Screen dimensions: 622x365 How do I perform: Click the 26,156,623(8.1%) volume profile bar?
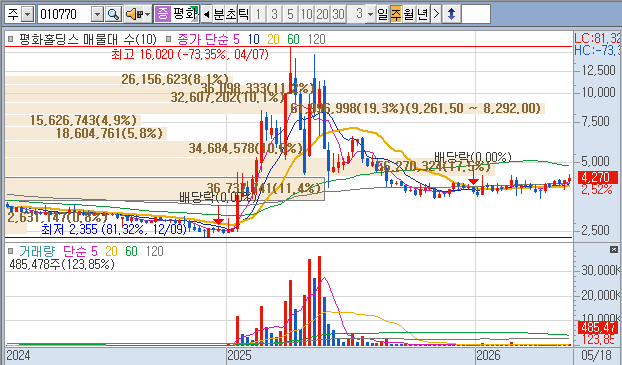point(119,79)
